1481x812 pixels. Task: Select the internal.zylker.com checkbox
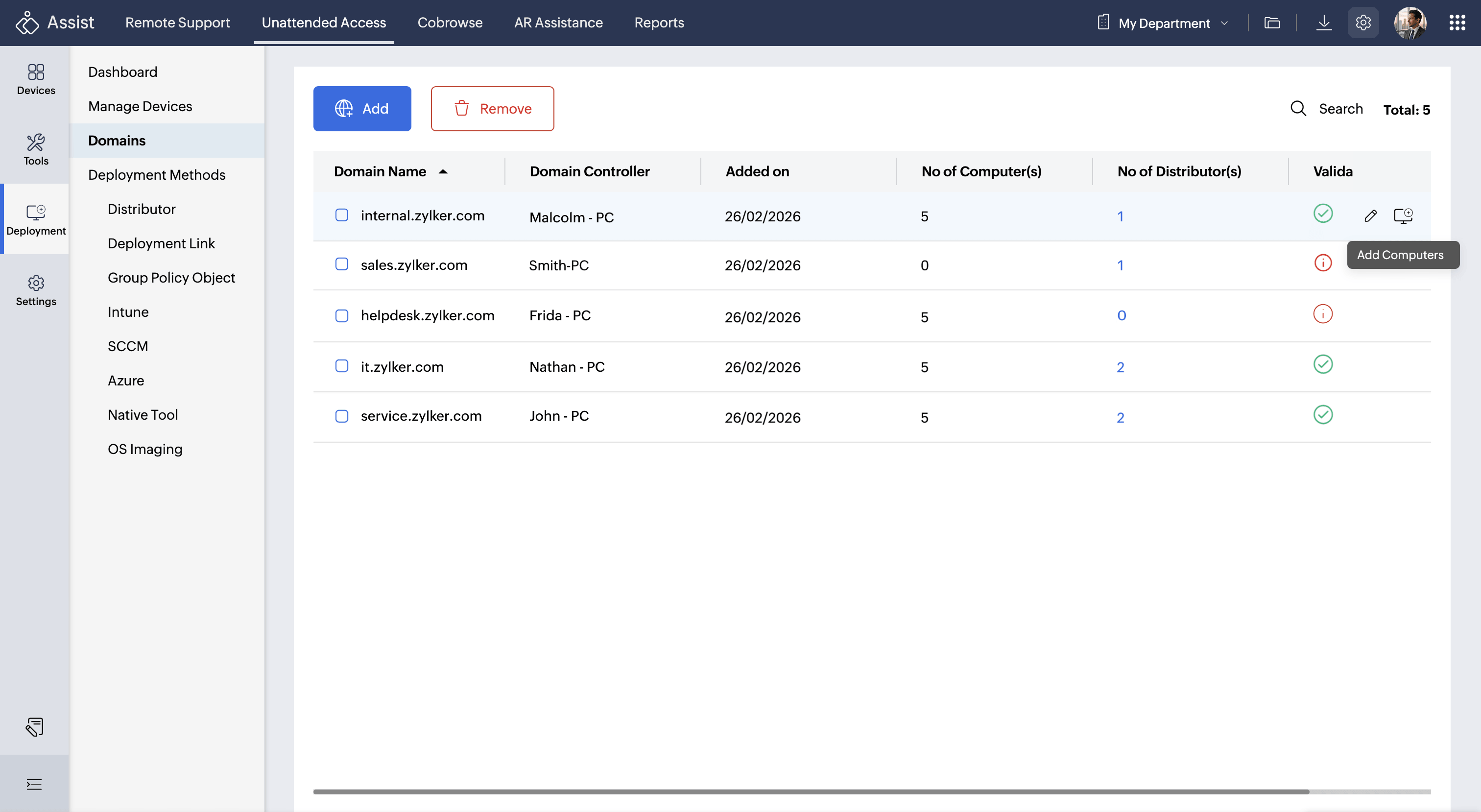pos(341,215)
